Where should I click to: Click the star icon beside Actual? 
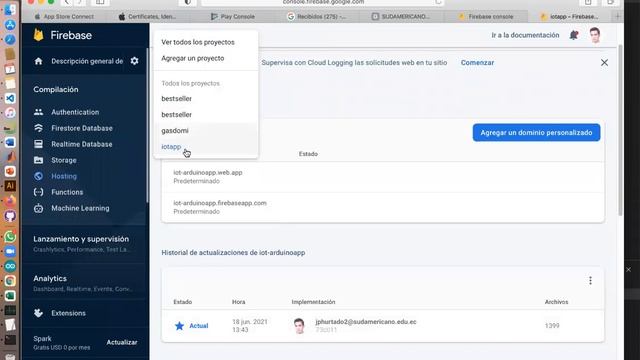click(x=179, y=326)
